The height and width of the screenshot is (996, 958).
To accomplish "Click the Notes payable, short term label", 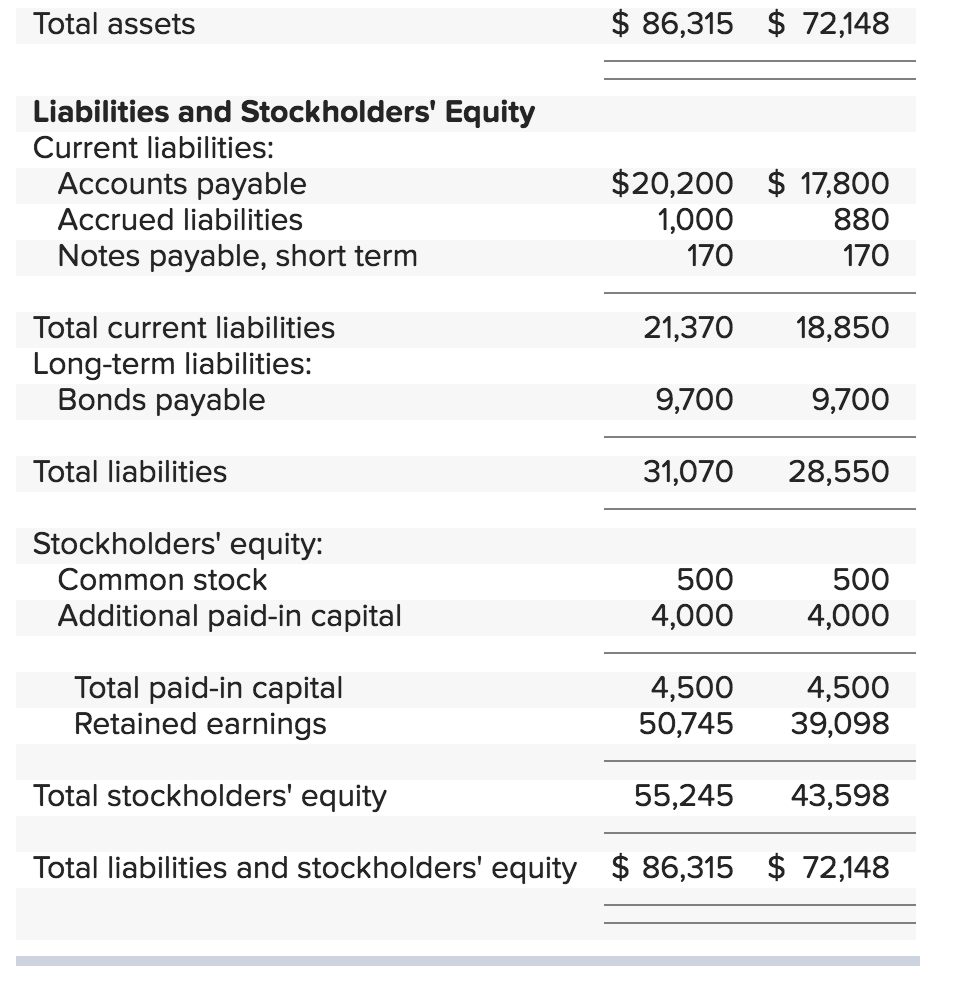I will [x=237, y=256].
